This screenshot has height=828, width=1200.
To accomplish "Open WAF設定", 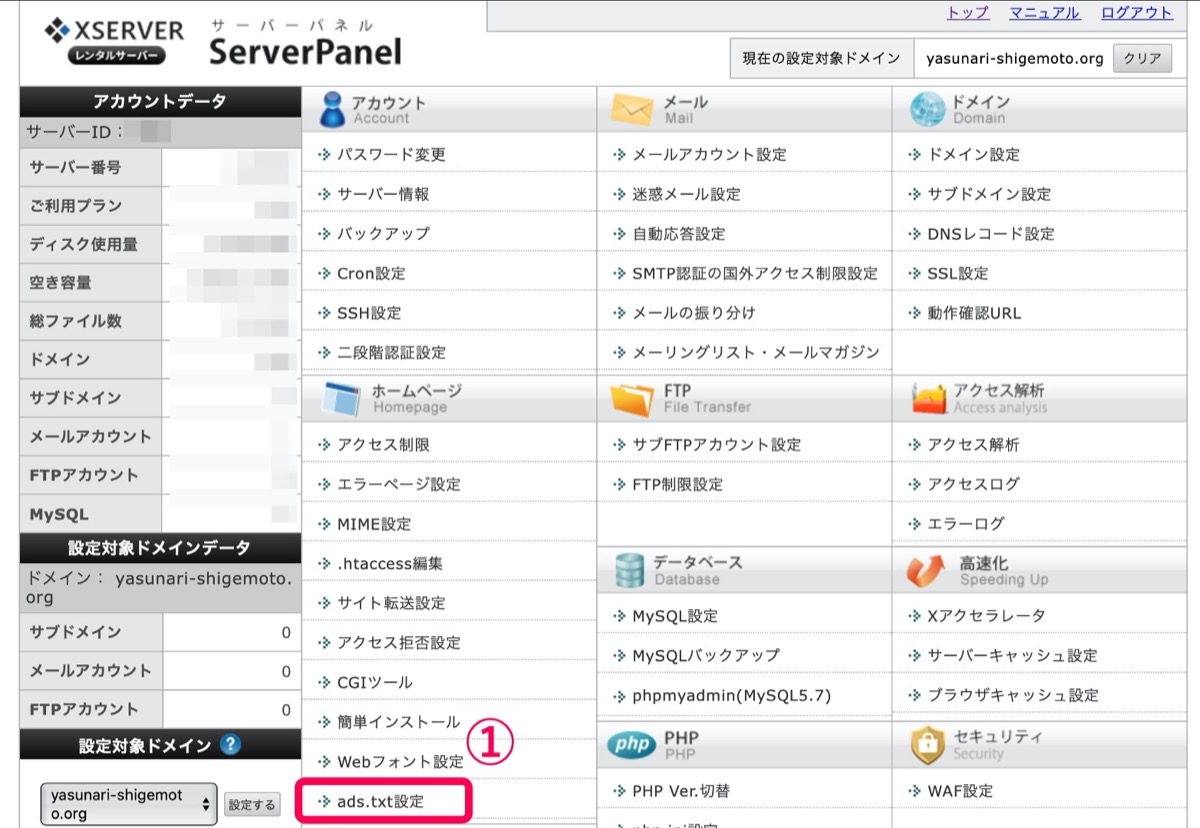I will (960, 791).
